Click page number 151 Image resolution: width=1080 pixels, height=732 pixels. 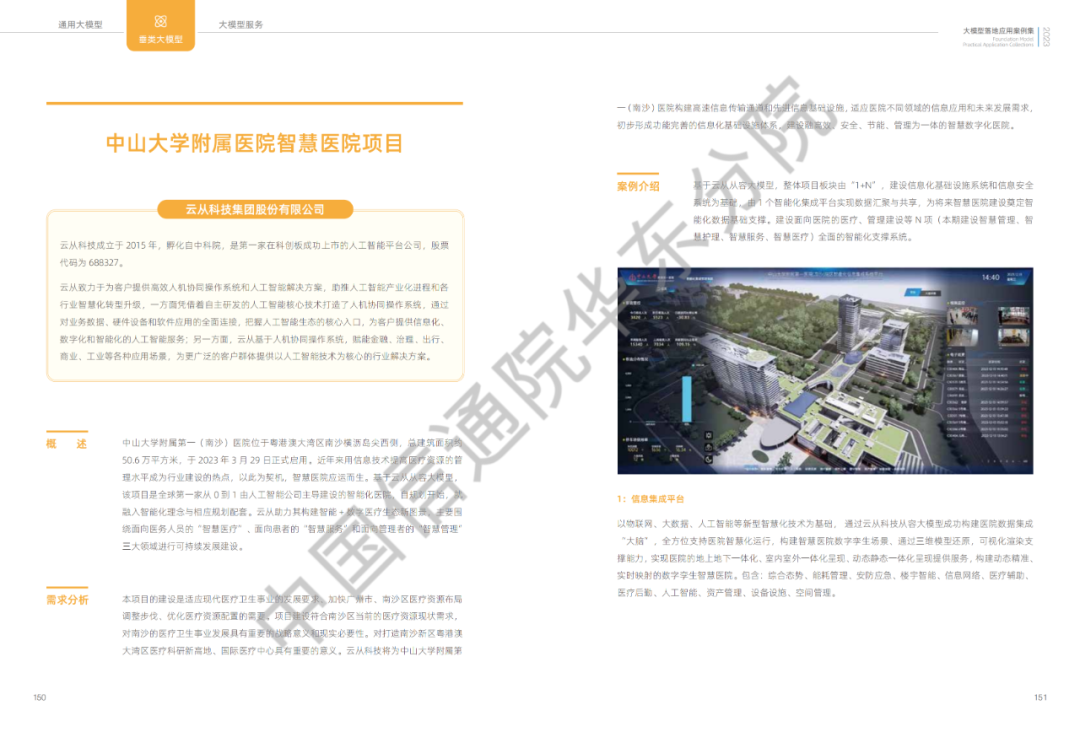click(x=1041, y=698)
